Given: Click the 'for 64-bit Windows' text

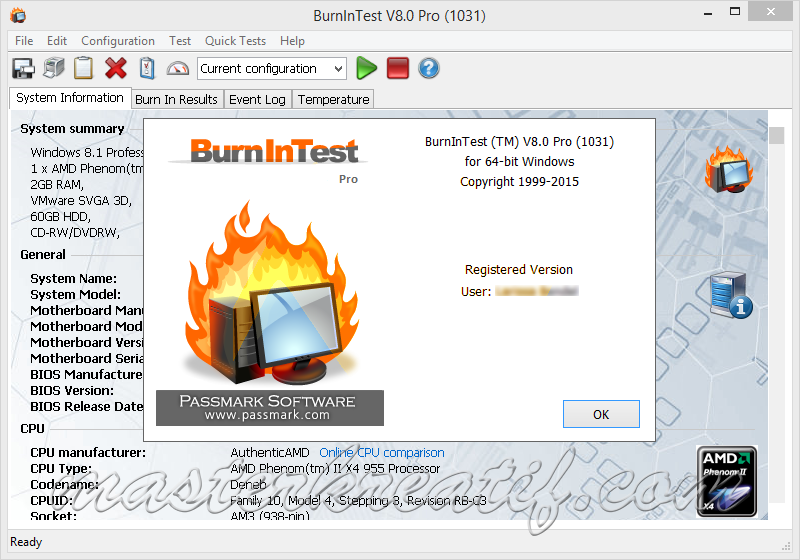Looking at the screenshot, I should coord(519,162).
